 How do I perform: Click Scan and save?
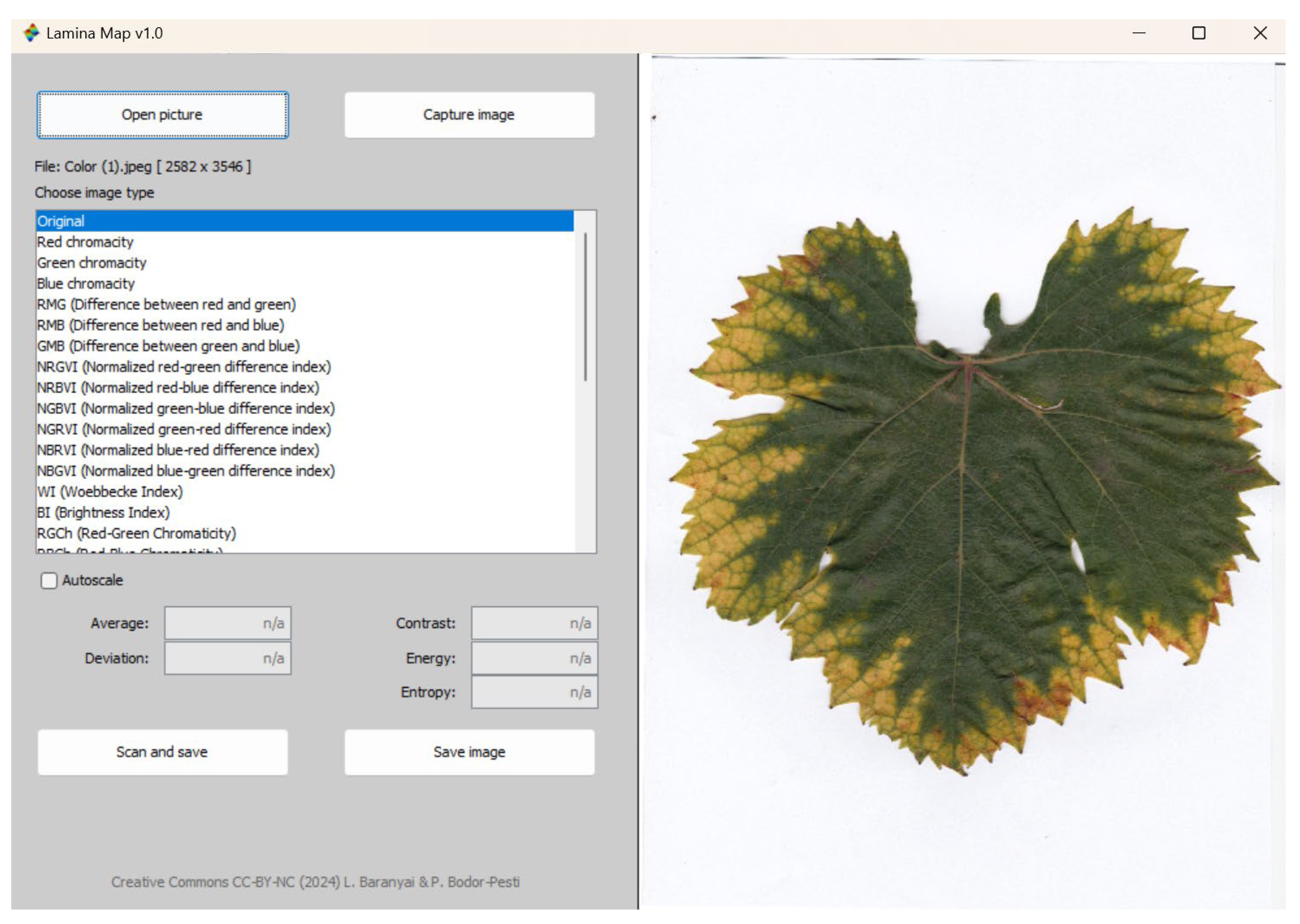pyautogui.click(x=162, y=752)
